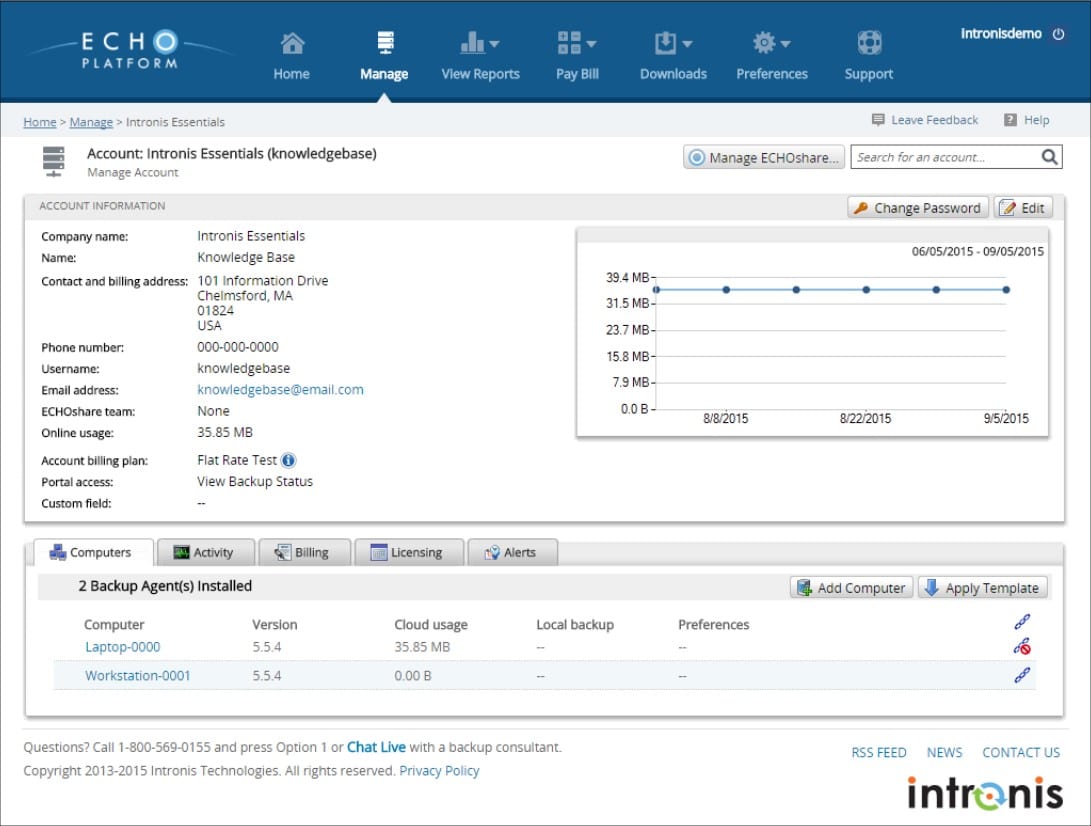
Task: Click the Support lifebuoy icon
Action: pos(869,43)
